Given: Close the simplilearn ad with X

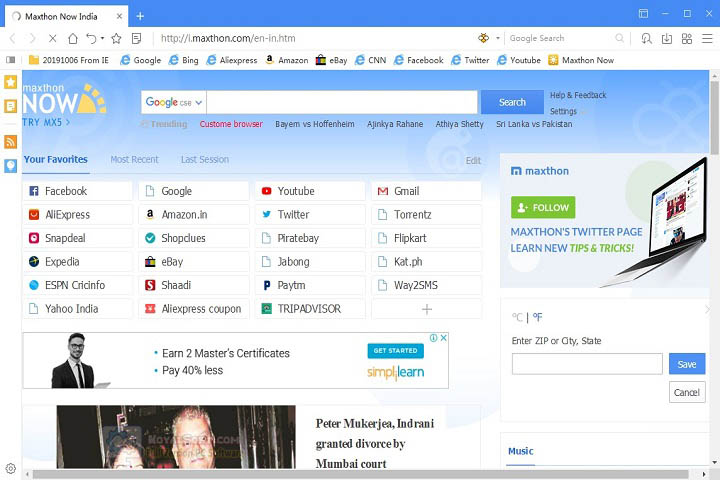Looking at the screenshot, I should pyautogui.click(x=444, y=338).
